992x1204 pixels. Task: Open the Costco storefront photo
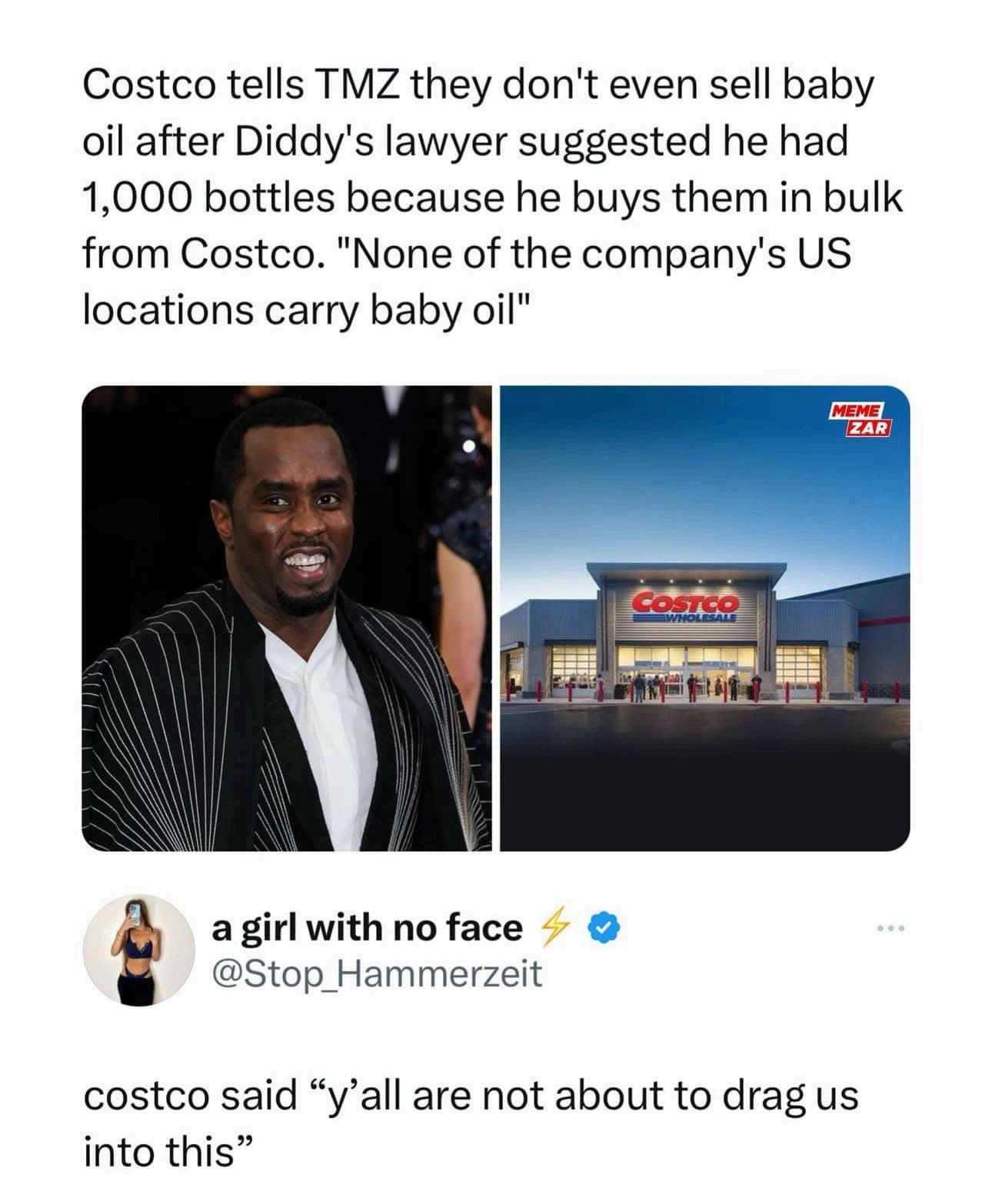coord(704,618)
